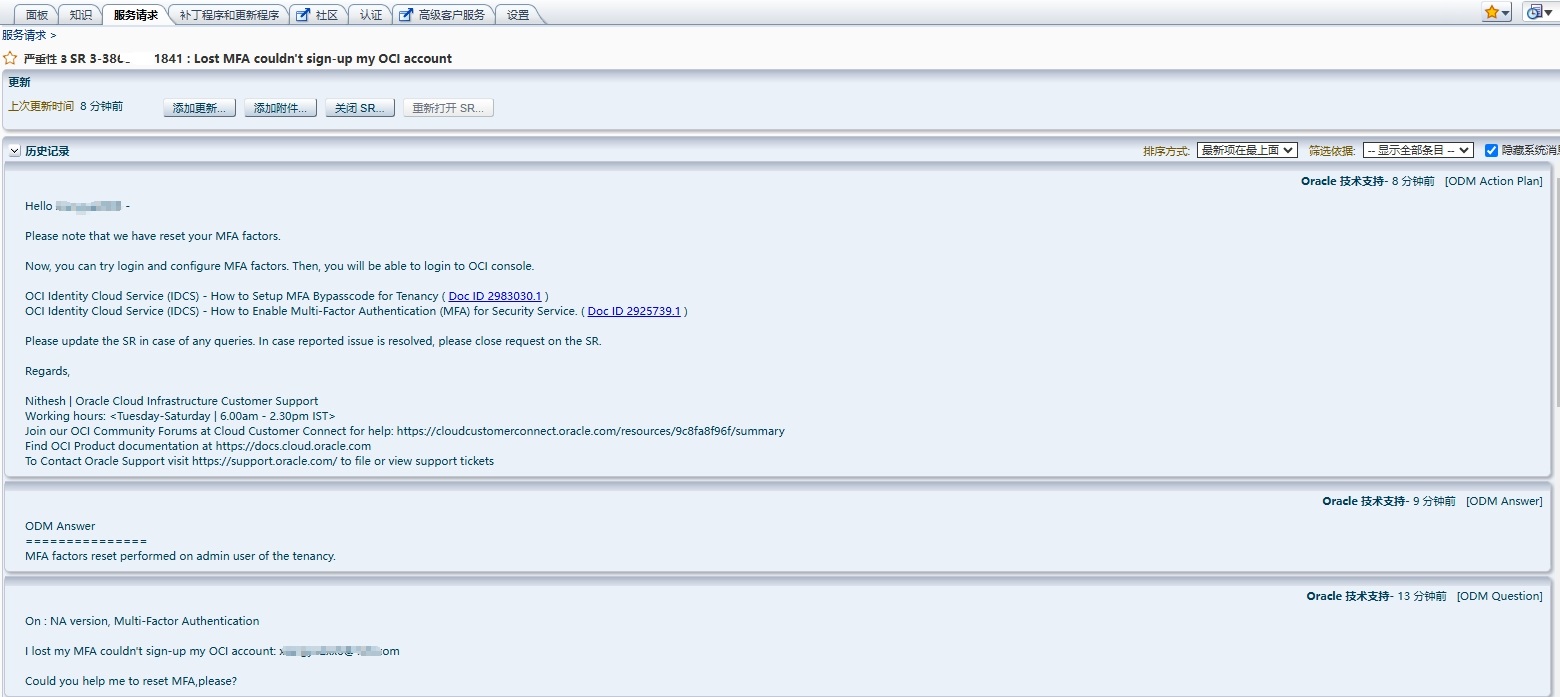Click the docs.cloud.oracle.com documentation line
This screenshot has height=697, width=1560.
click(x=198, y=446)
